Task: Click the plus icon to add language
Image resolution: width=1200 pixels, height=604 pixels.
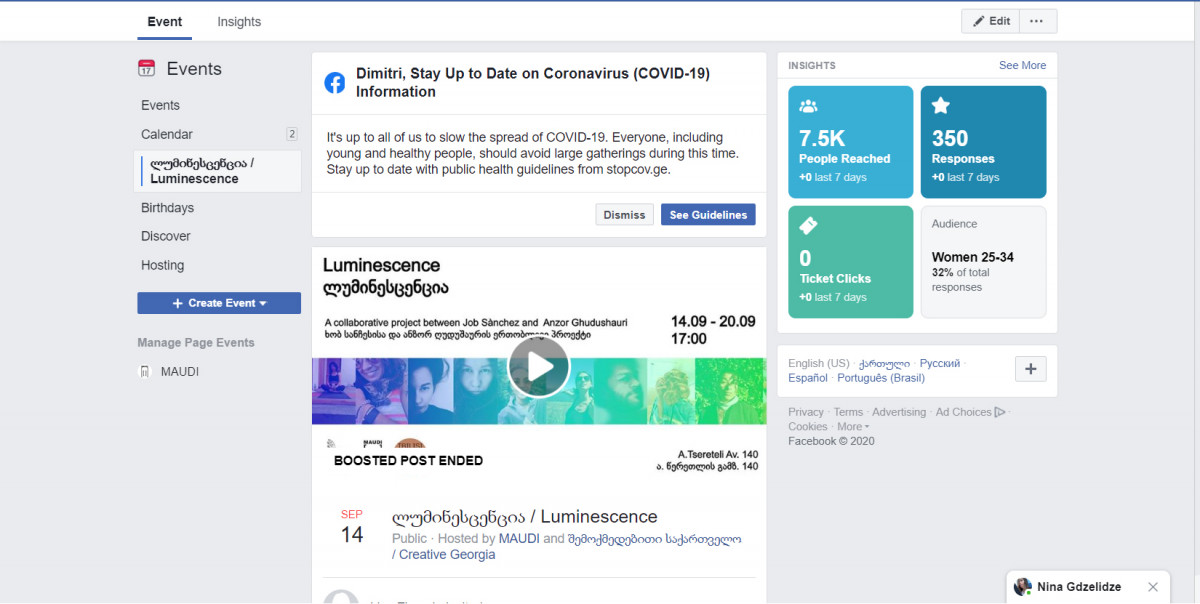Action: 1030,369
